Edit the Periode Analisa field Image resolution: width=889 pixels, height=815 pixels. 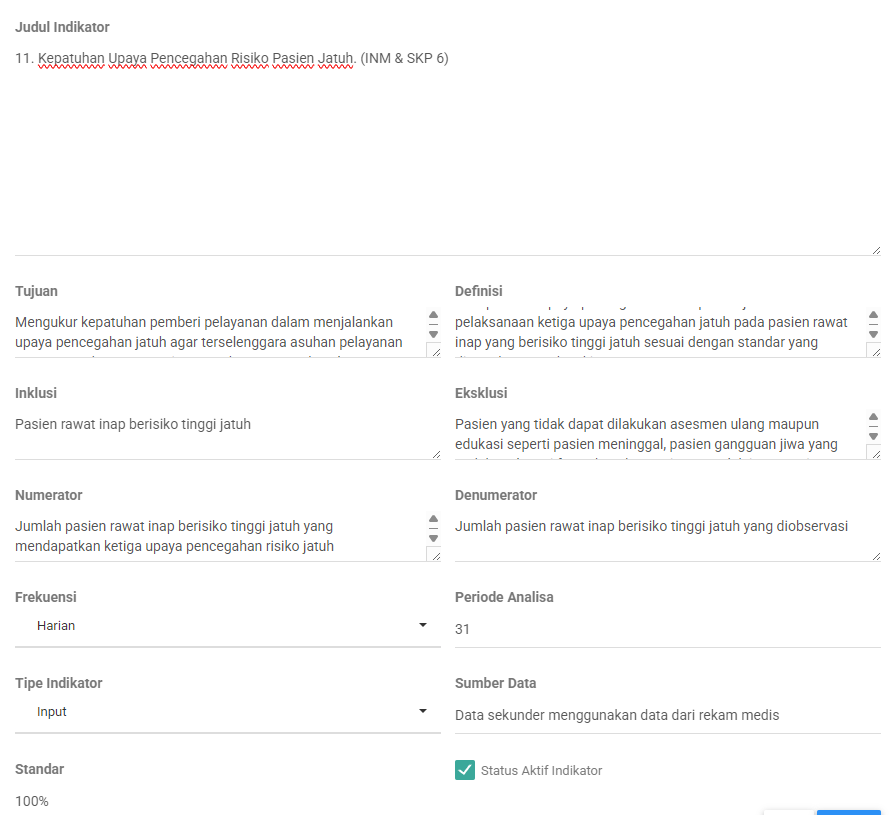667,630
